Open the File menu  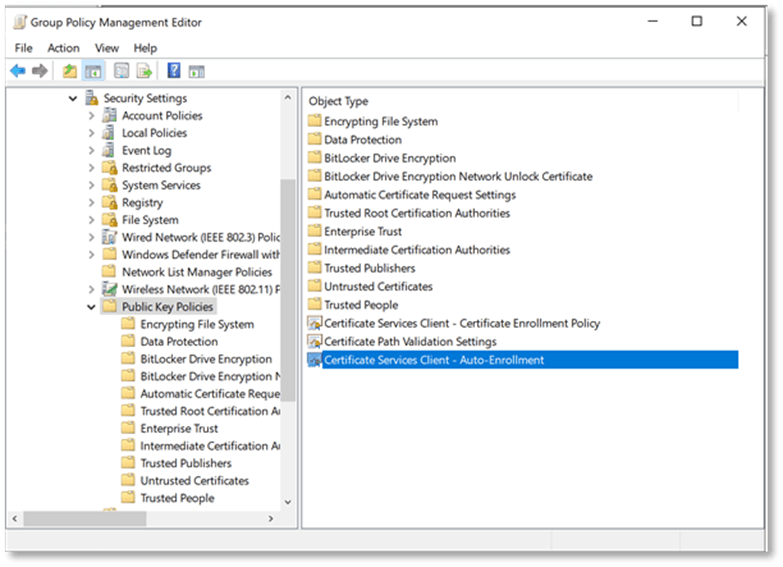23,48
